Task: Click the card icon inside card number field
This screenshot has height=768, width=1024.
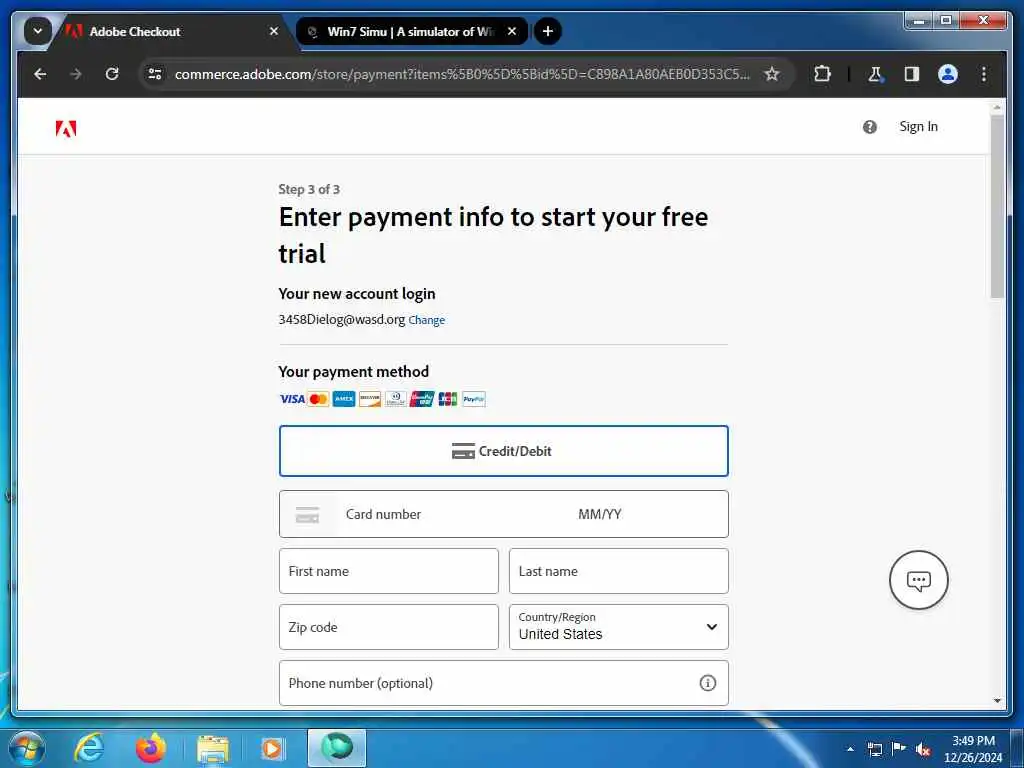Action: click(308, 515)
